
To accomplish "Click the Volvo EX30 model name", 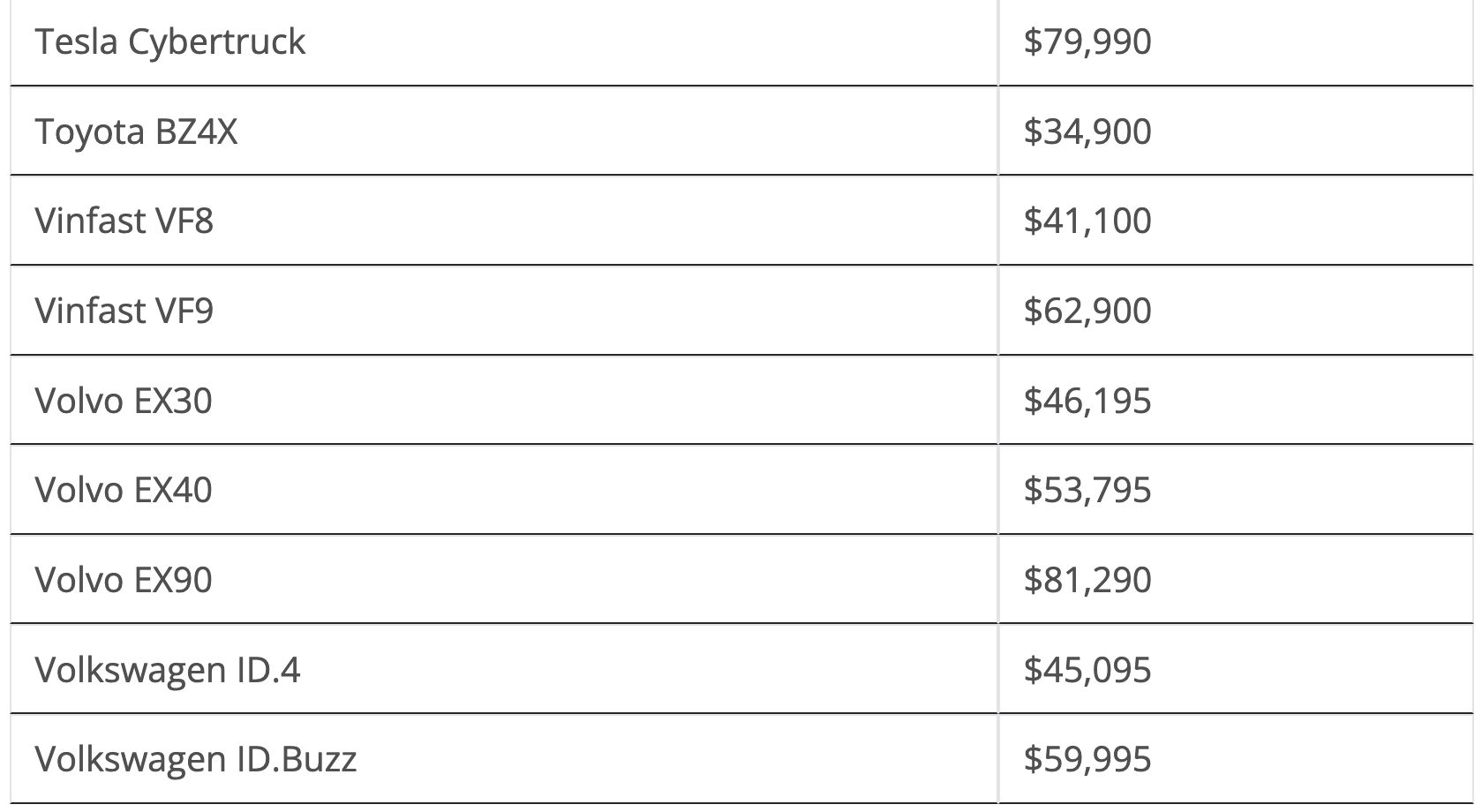I will [124, 402].
